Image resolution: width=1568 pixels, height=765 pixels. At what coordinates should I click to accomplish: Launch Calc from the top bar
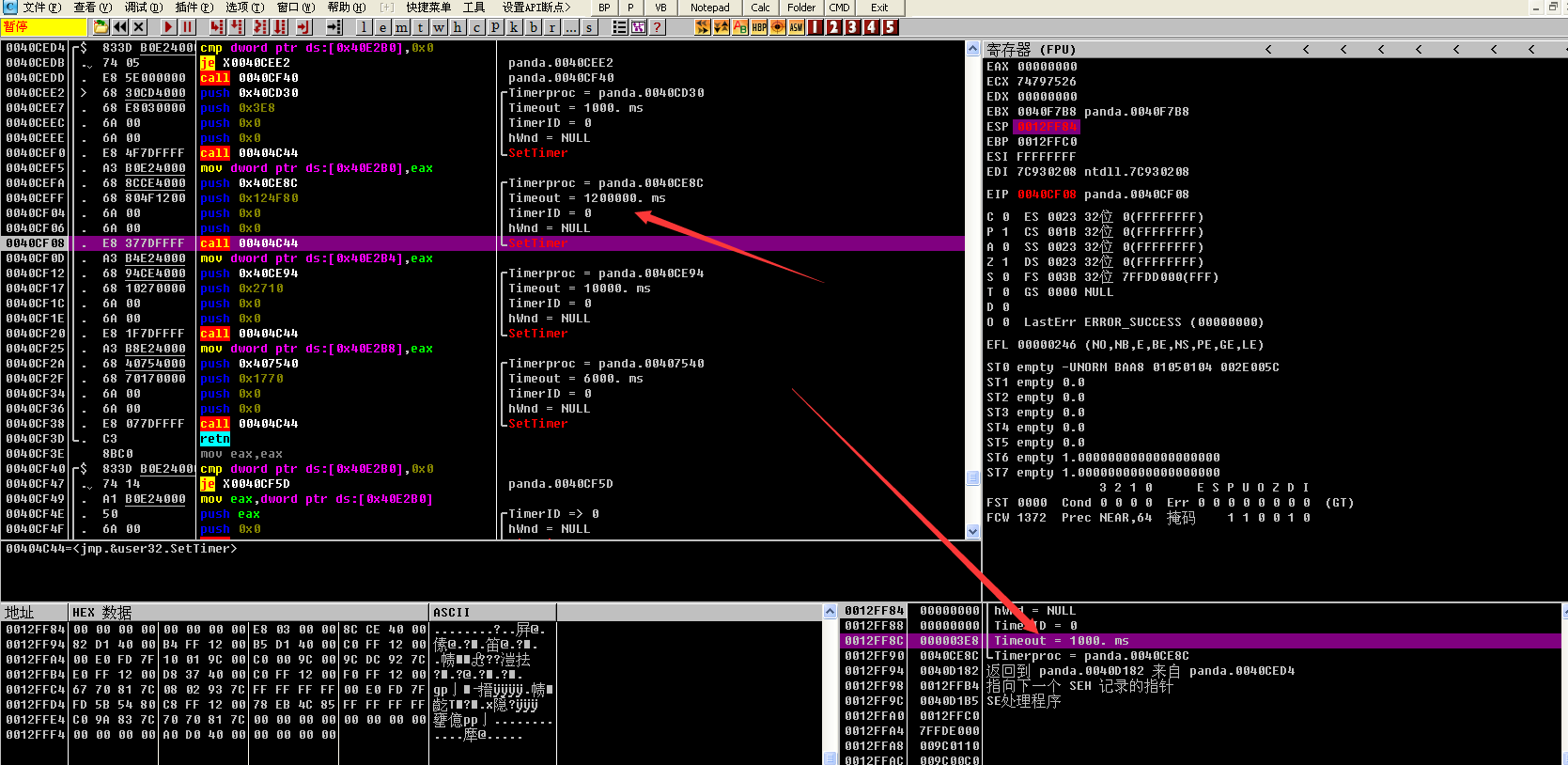tap(760, 8)
